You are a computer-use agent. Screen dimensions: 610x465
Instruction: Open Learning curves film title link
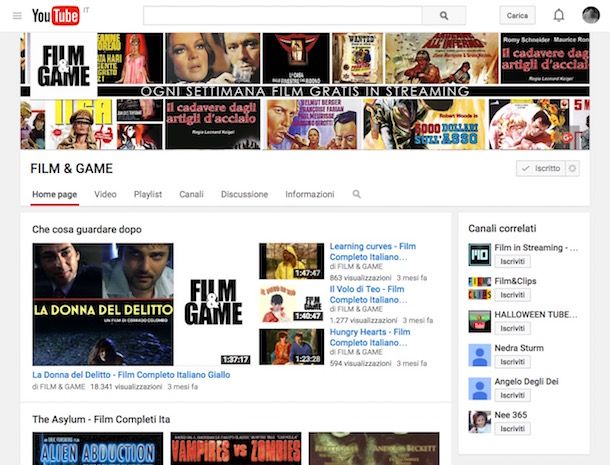click(373, 251)
